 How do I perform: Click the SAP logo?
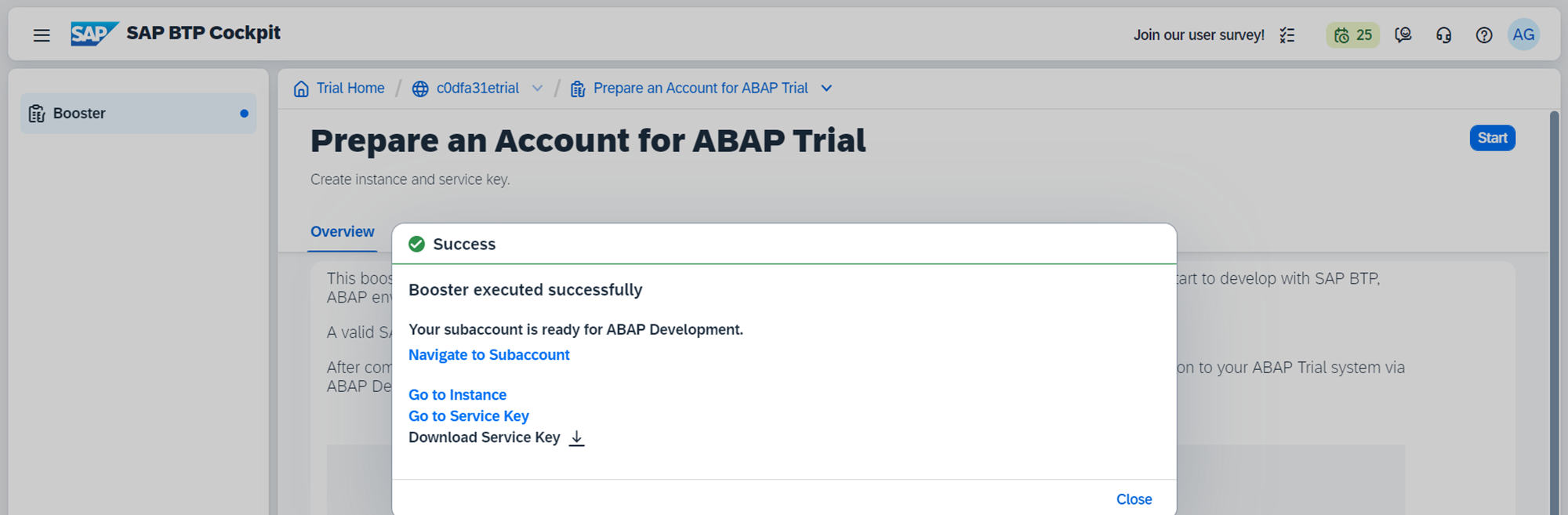pyautogui.click(x=93, y=34)
